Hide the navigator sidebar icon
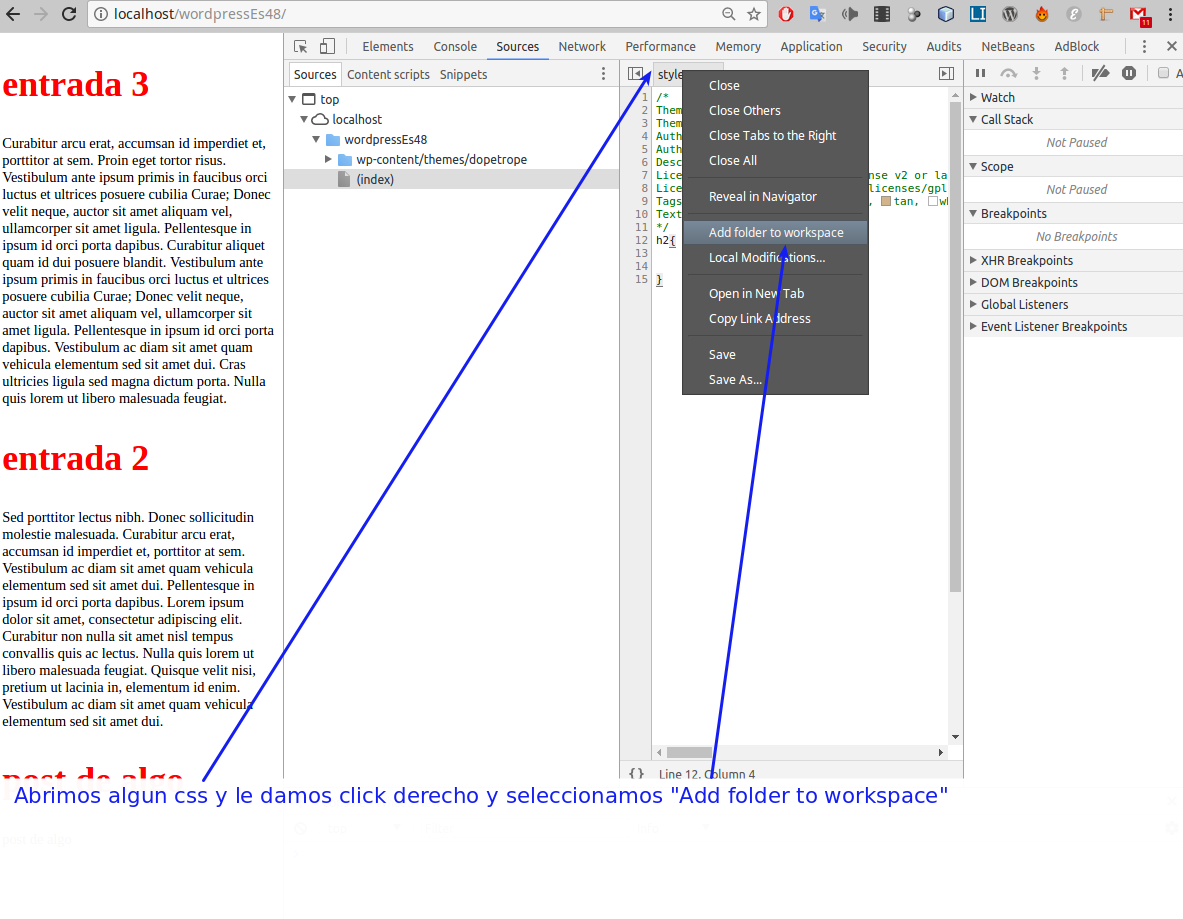The image size is (1183, 919). (635, 74)
